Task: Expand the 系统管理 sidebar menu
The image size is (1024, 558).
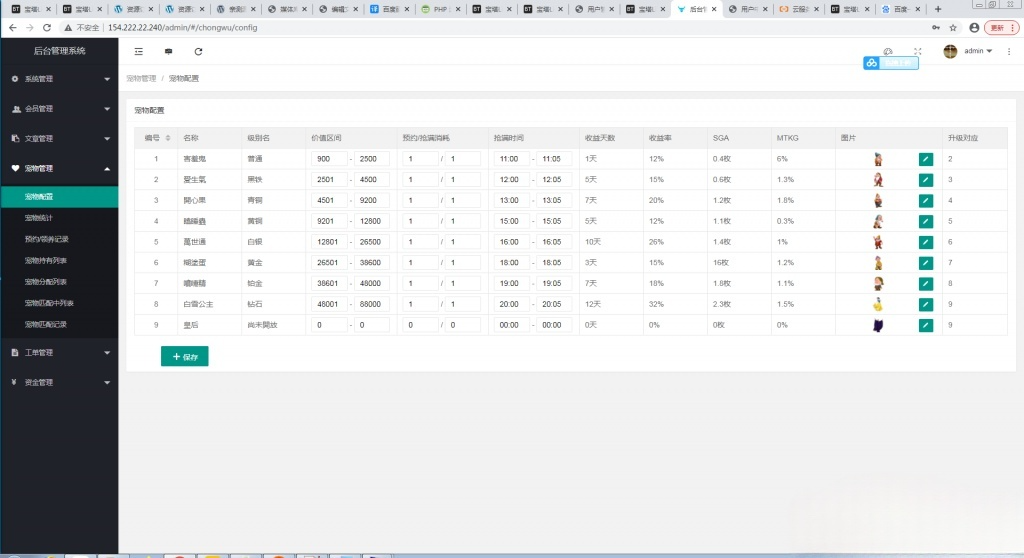Action: [59, 79]
